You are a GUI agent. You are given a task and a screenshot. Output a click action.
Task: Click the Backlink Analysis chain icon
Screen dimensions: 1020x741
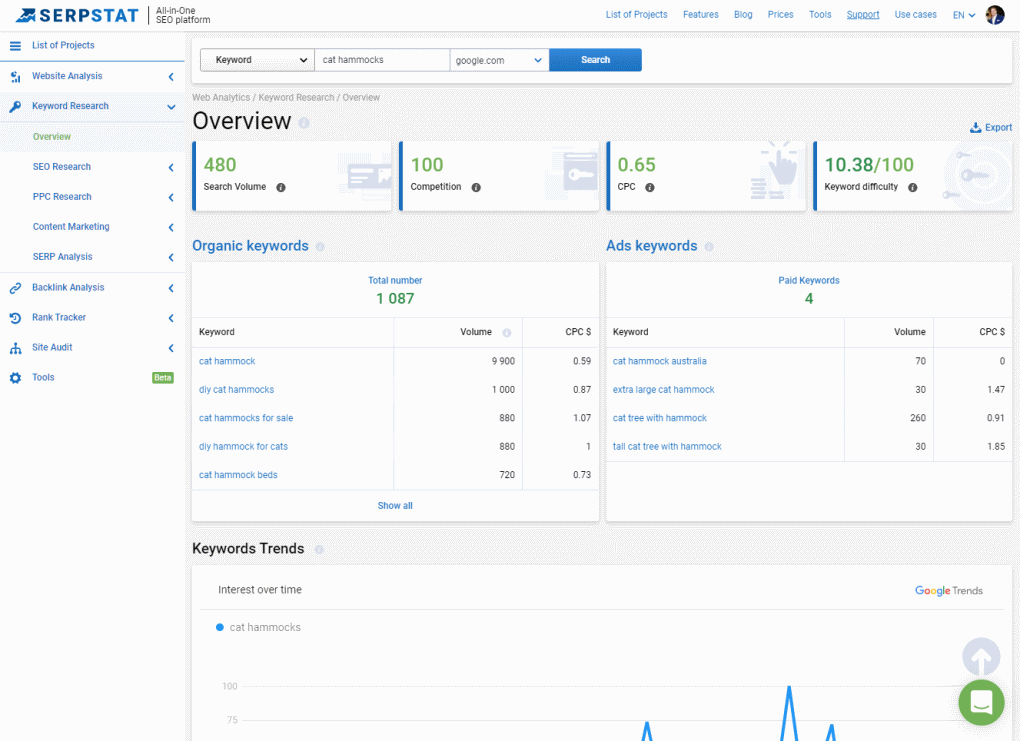coord(15,288)
